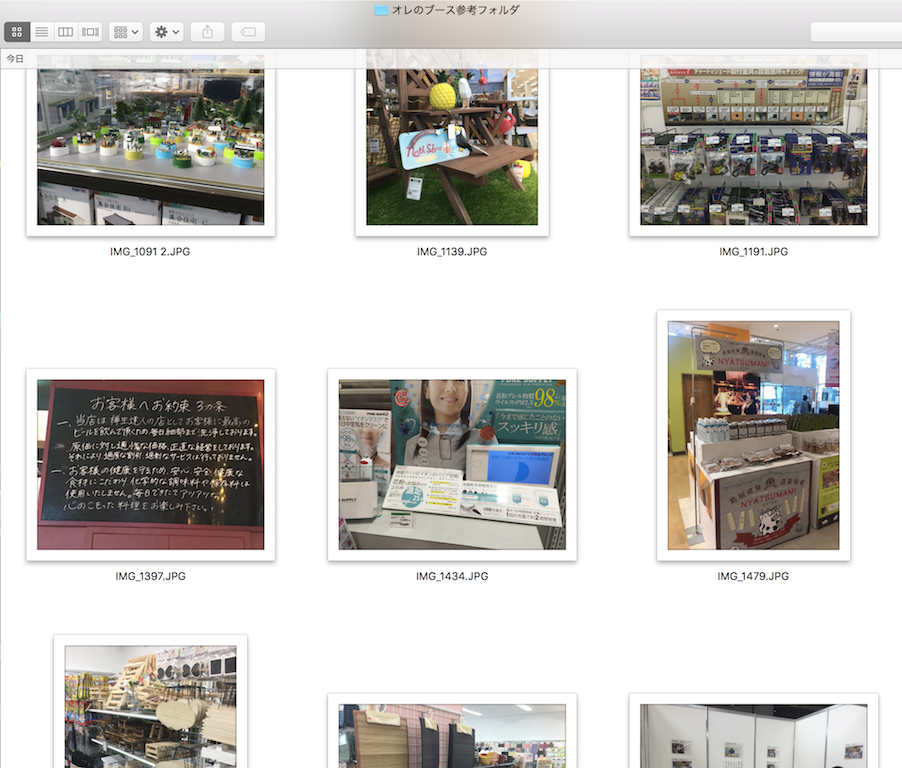Select IMG_1479.JPG Nyatsumami booth thumbnail

(x=754, y=435)
